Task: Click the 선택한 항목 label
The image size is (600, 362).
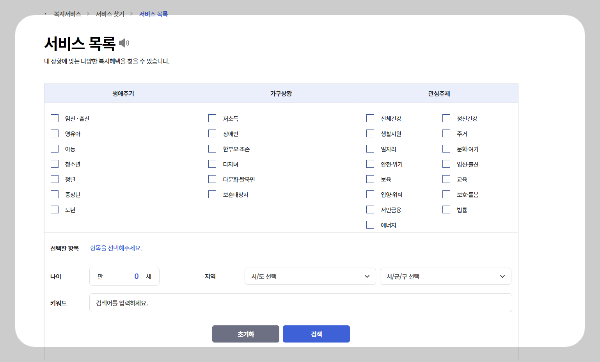Action: 64,248
